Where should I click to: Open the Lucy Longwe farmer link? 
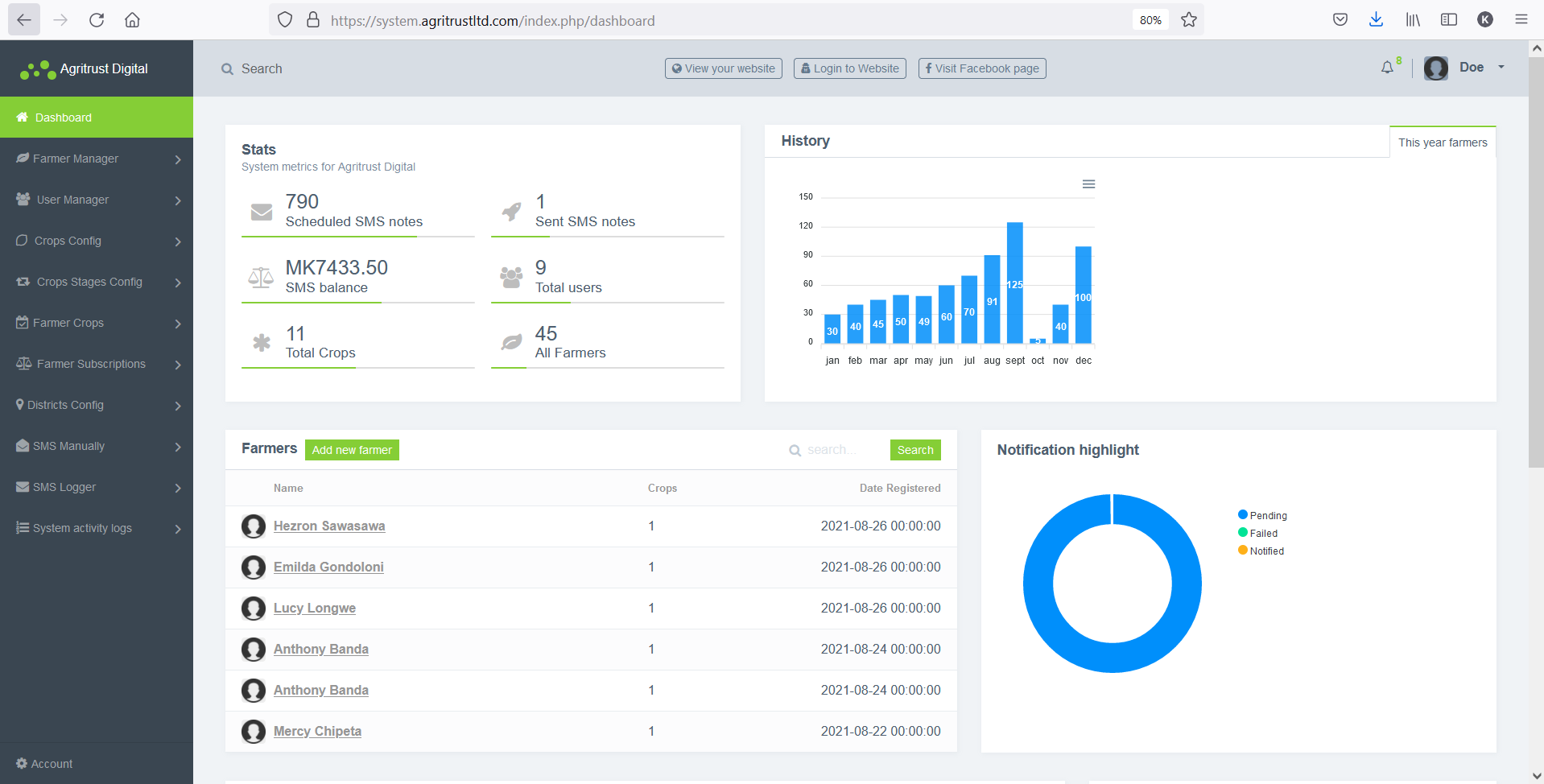(x=315, y=609)
